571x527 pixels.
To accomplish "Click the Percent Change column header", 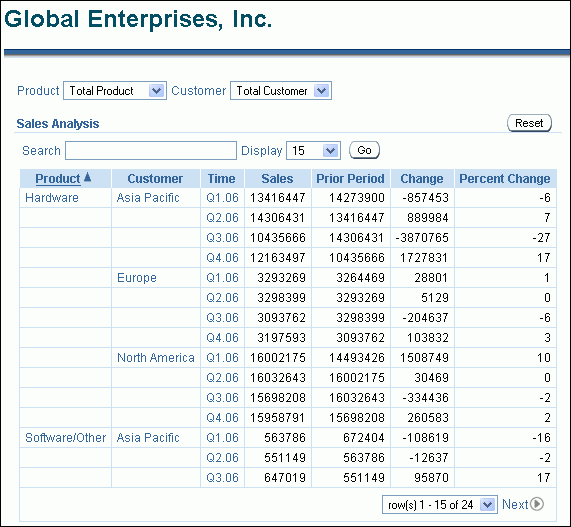I will click(x=505, y=179).
